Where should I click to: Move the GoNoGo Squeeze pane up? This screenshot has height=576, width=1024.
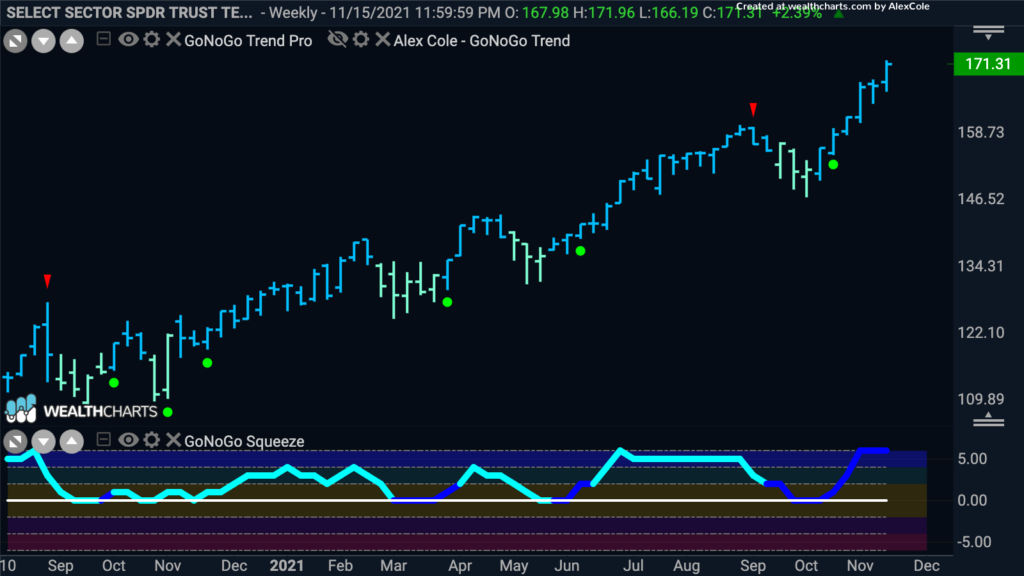pyautogui.click(x=72, y=442)
